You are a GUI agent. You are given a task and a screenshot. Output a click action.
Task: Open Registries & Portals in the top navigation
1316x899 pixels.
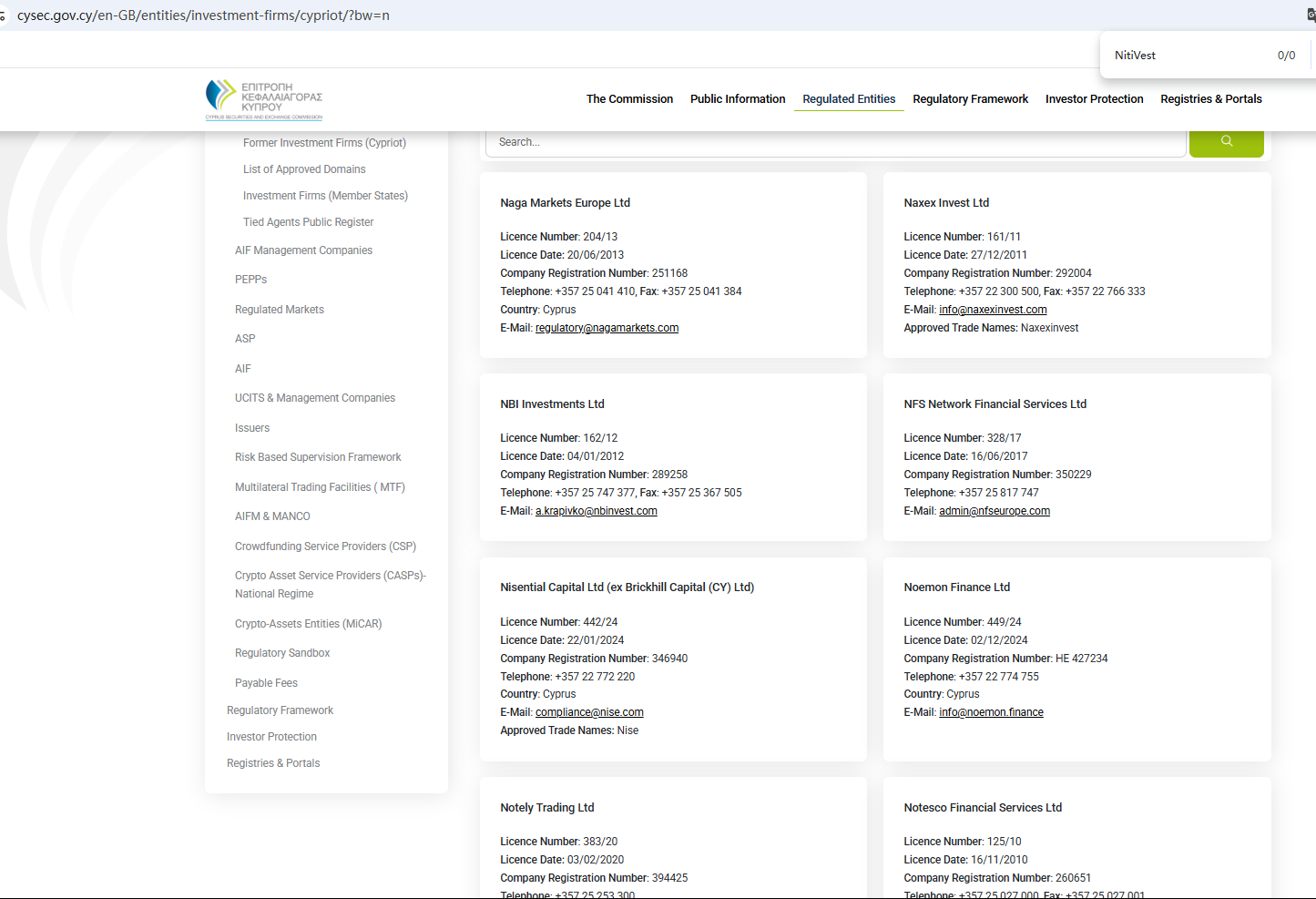1210,99
